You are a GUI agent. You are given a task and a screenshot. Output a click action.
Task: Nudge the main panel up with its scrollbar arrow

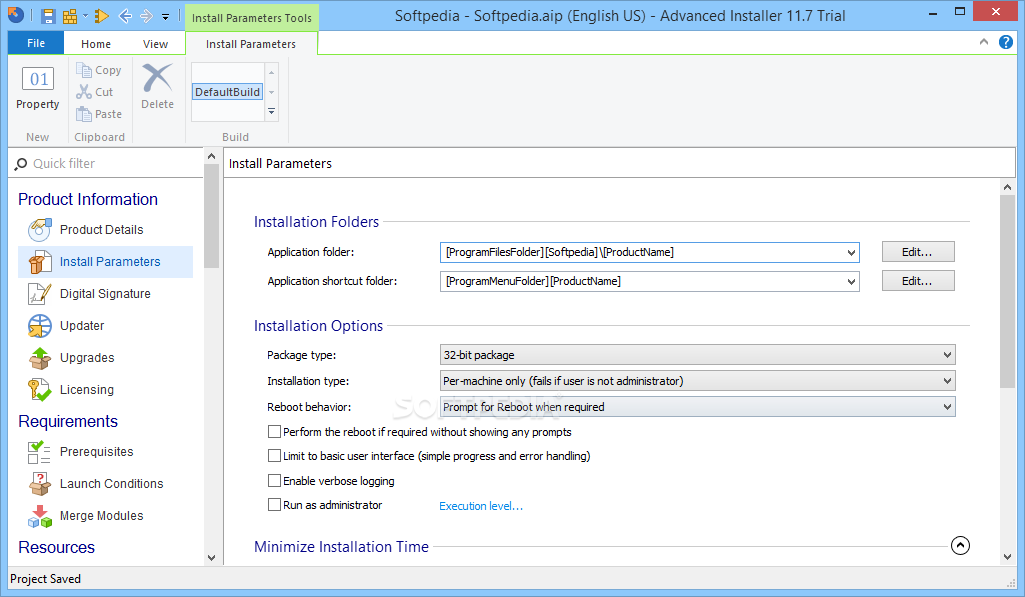(1007, 187)
